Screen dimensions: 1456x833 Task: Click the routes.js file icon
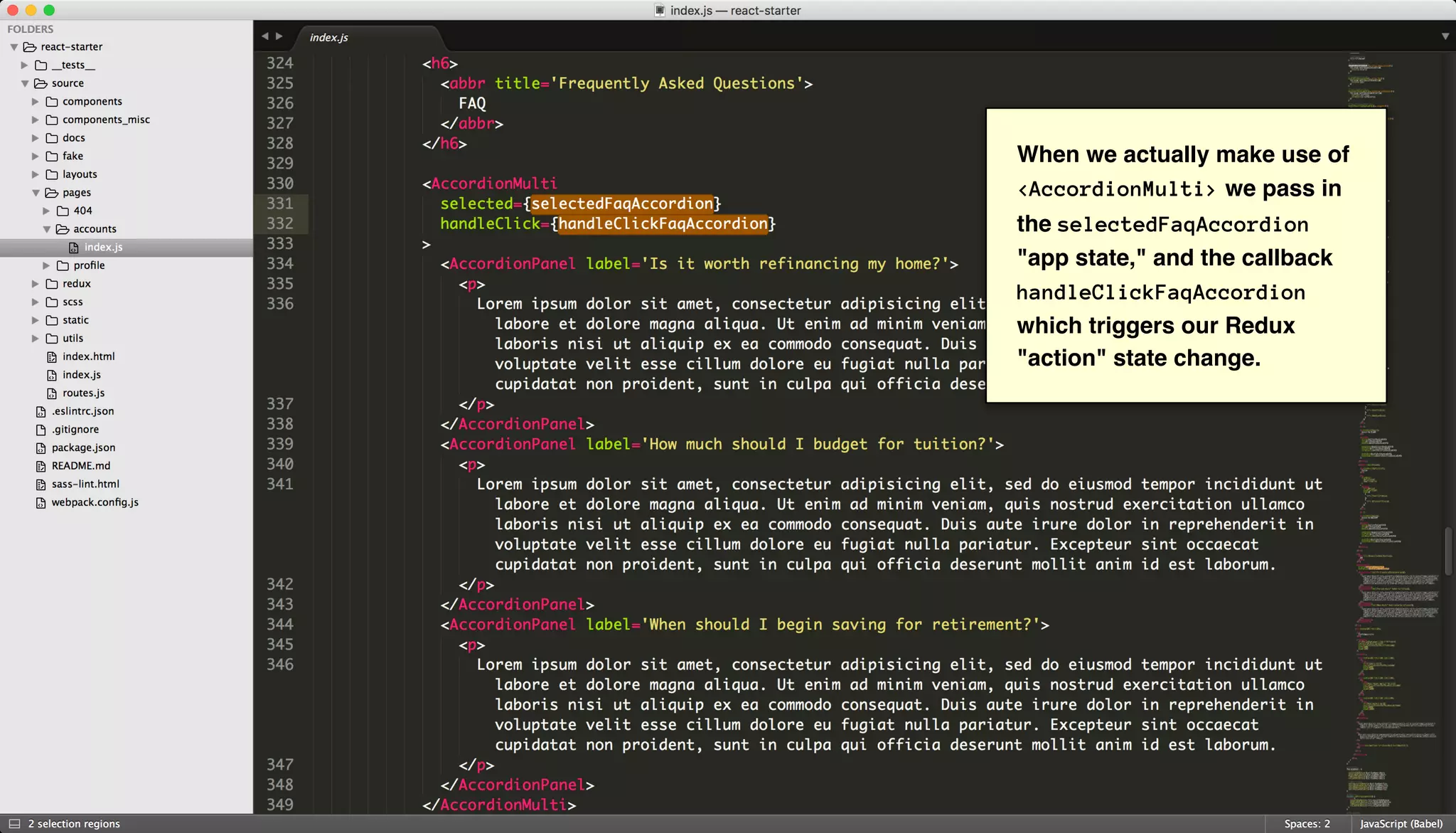52,393
